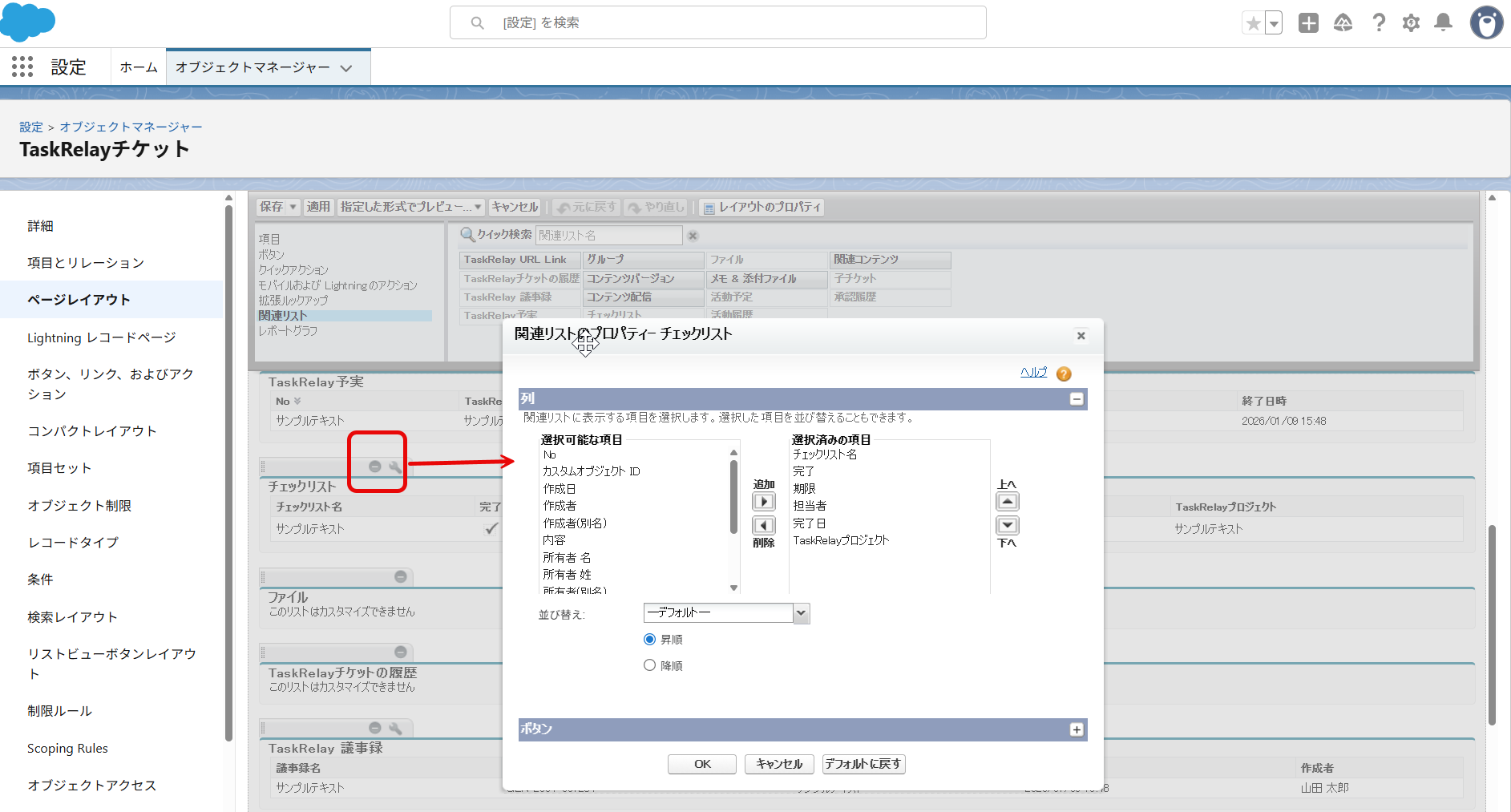Click the Salesforce cloud logo
The image size is (1511, 812).
tap(27, 22)
